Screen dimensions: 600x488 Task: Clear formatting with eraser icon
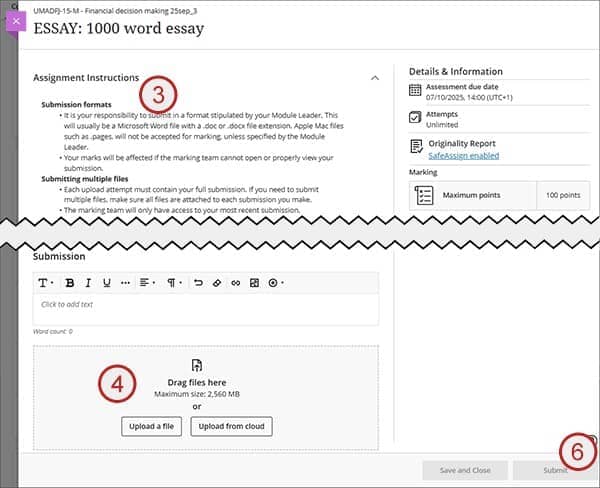(217, 283)
